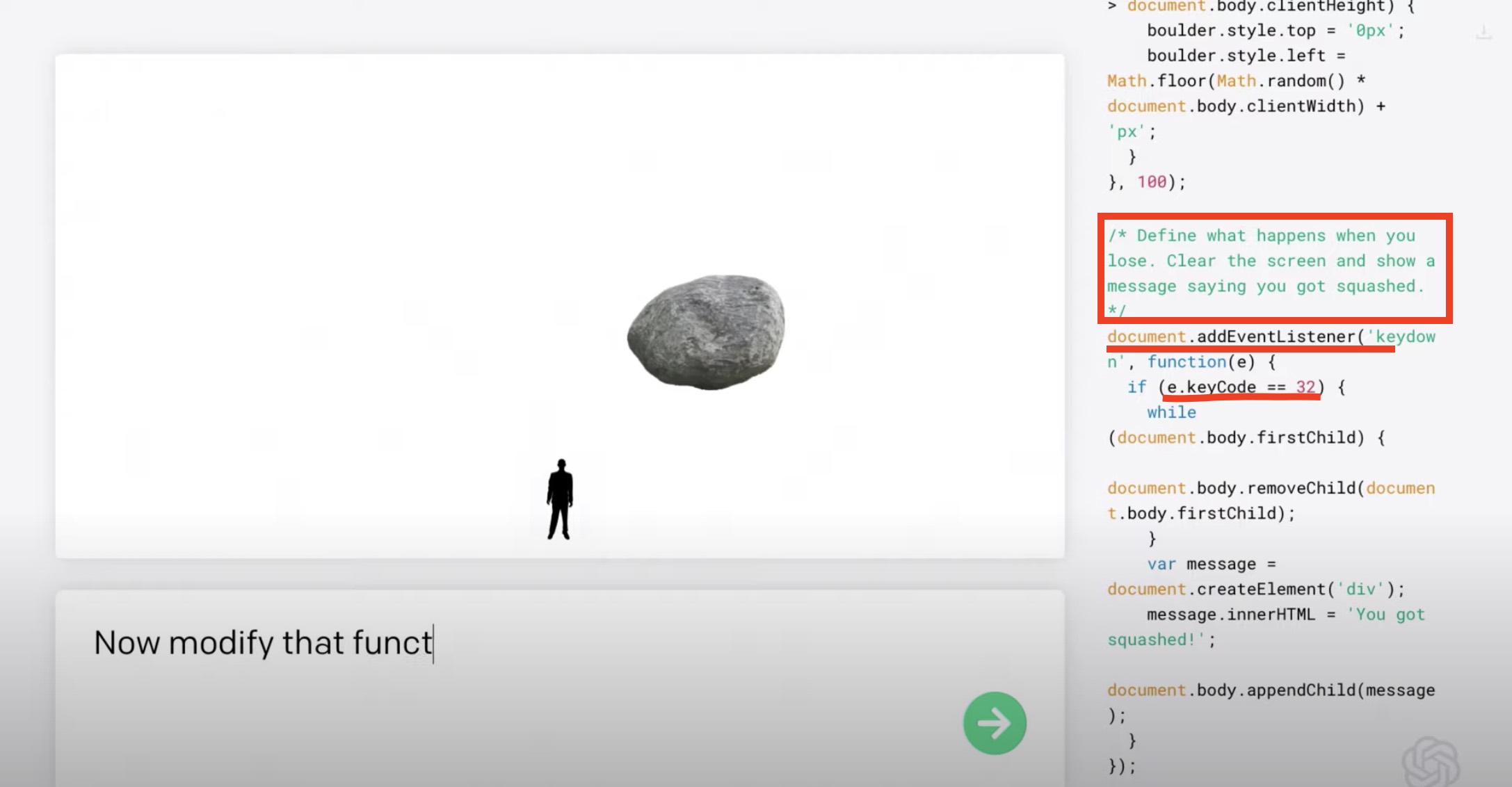Click the '(document.body.firstChild) {' line
Viewport: 1512px width, 787px height.
pyautogui.click(x=1246, y=438)
